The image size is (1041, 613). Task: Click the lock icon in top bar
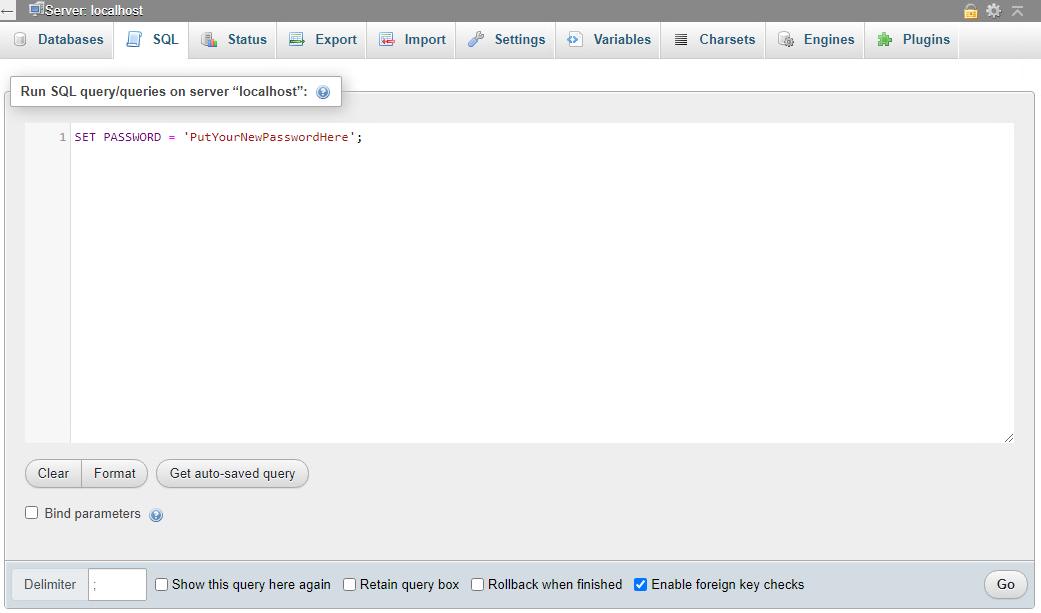point(970,10)
